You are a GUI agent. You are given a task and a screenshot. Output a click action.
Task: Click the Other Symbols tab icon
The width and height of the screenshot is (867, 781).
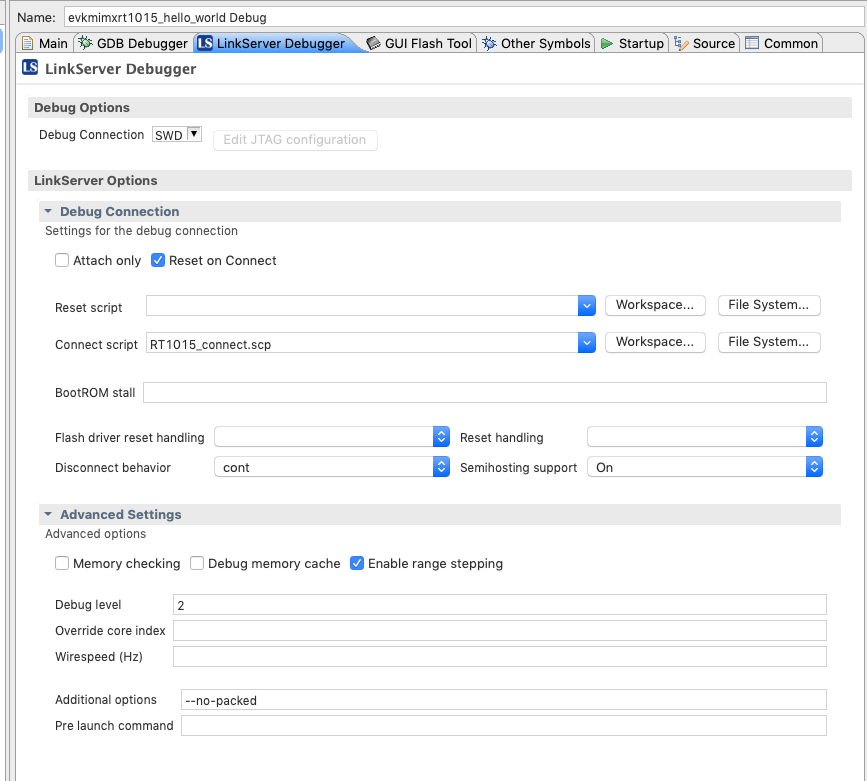[489, 43]
